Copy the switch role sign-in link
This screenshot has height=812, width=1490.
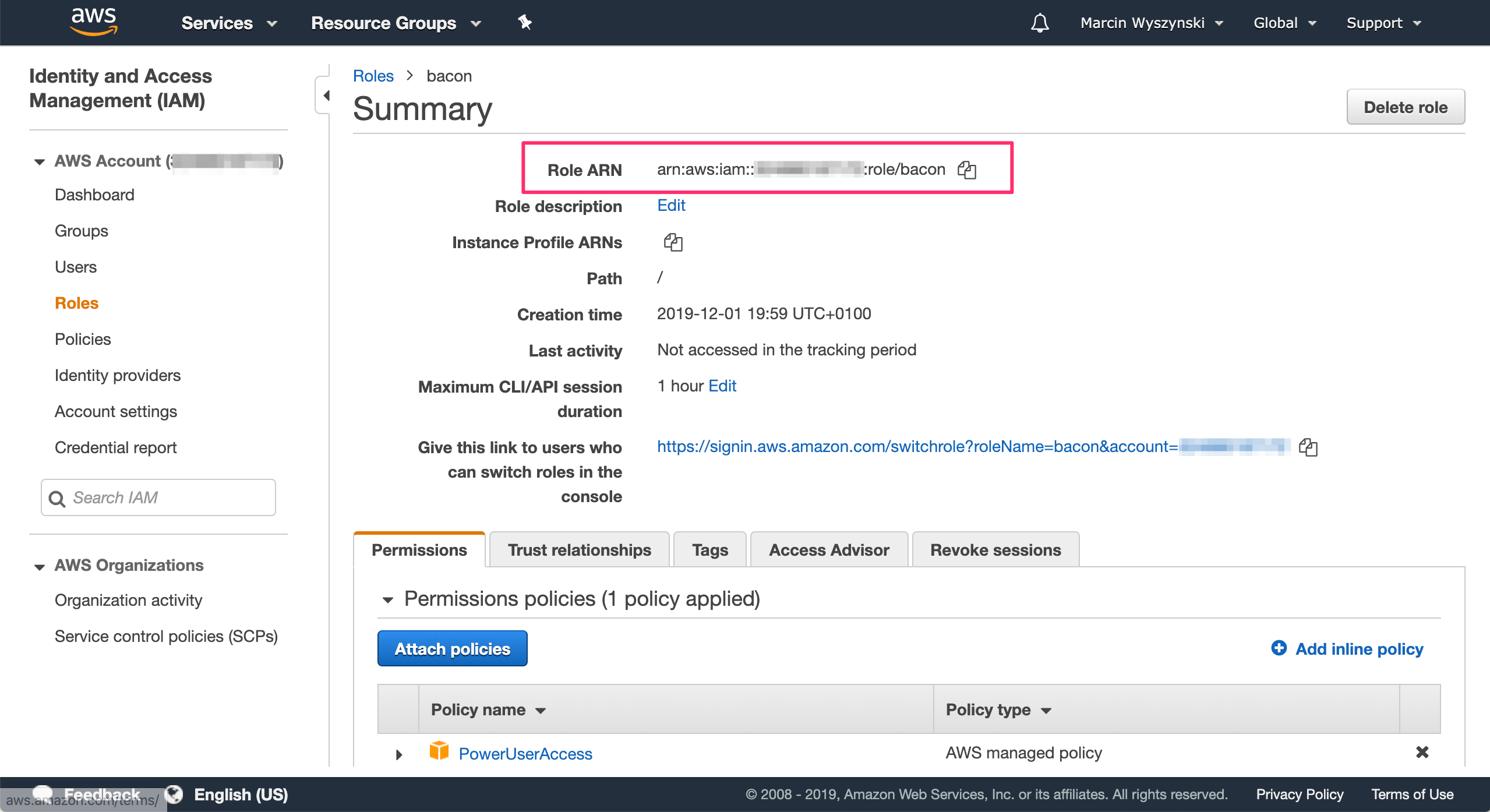1308,447
